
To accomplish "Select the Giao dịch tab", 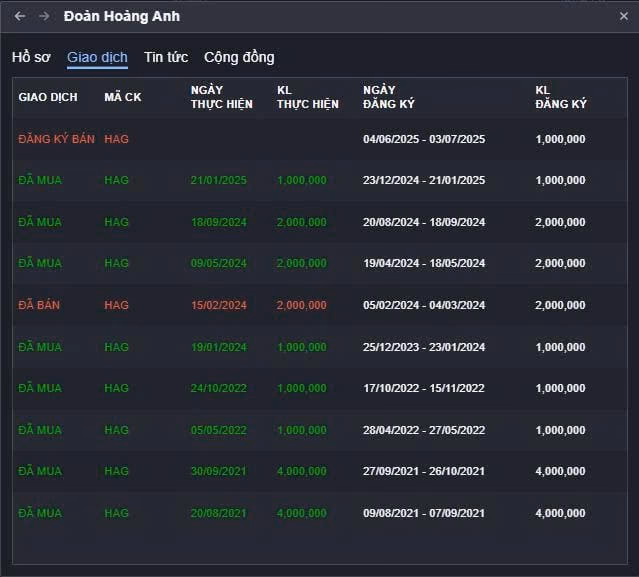I will pos(97,57).
